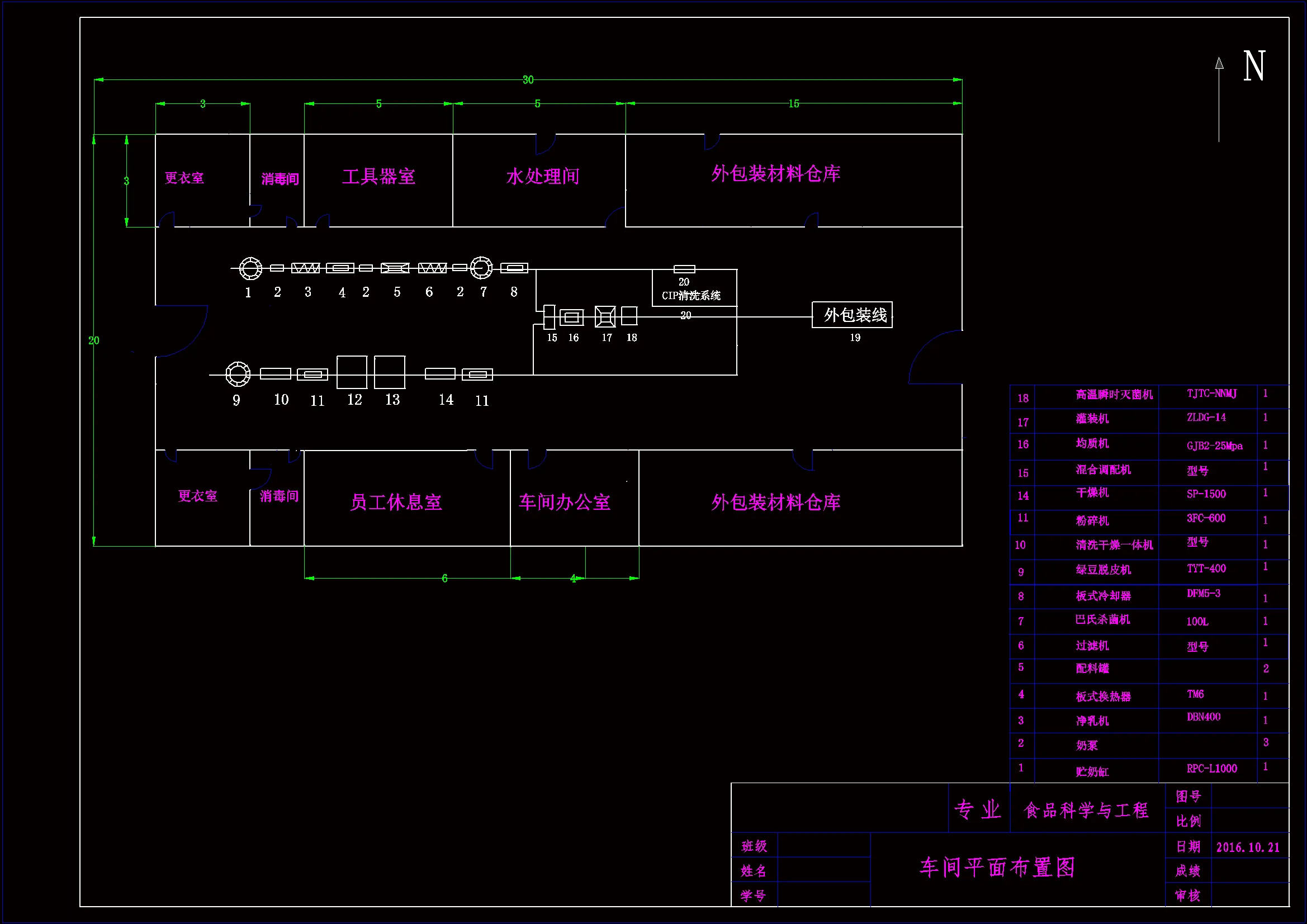Click the square equipment symbol numbered 12
Image resolution: width=1307 pixels, height=924 pixels.
click(x=352, y=372)
